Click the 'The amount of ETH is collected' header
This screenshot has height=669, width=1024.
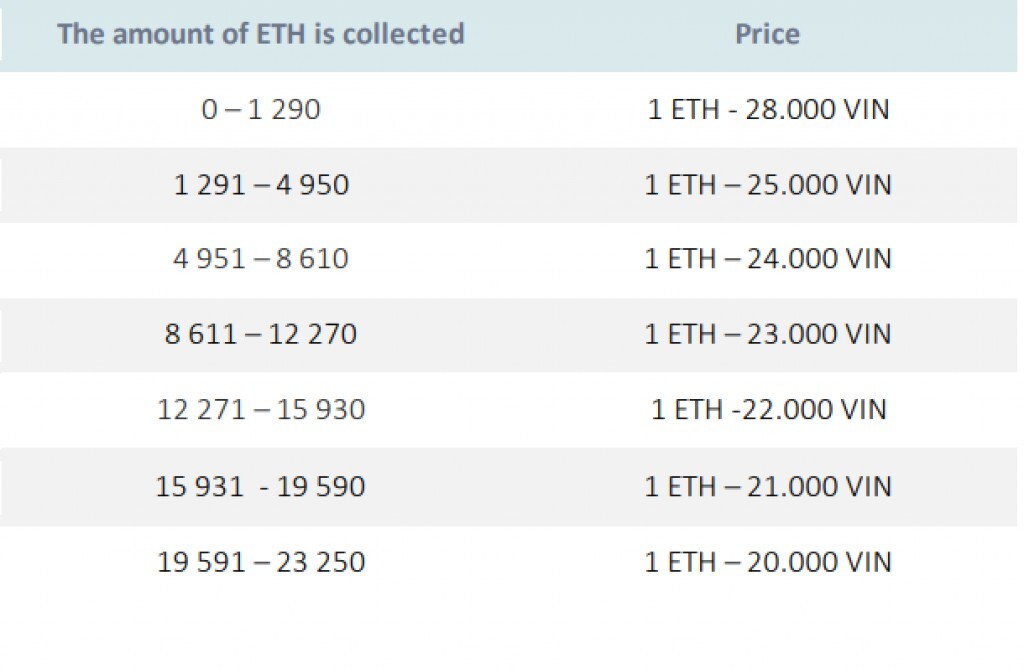point(261,34)
